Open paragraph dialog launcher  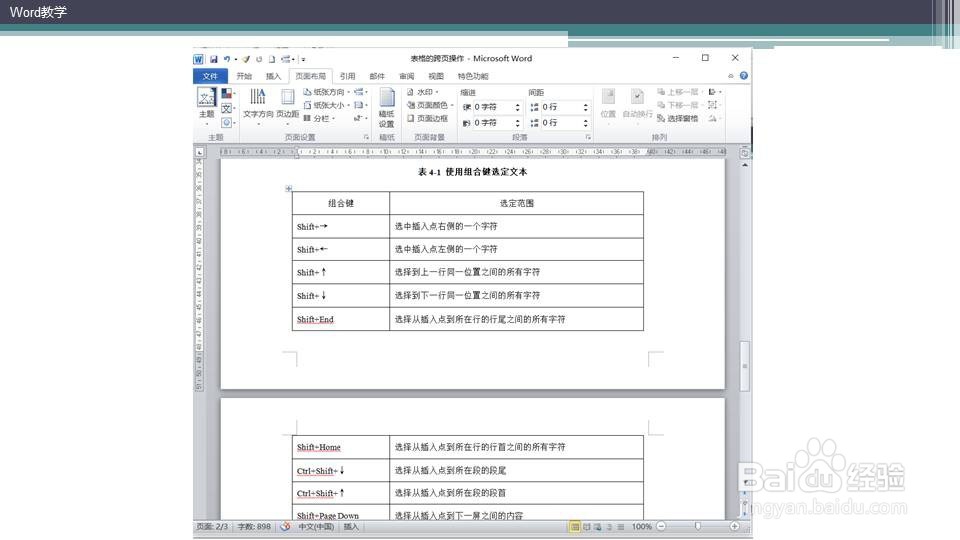[x=588, y=137]
